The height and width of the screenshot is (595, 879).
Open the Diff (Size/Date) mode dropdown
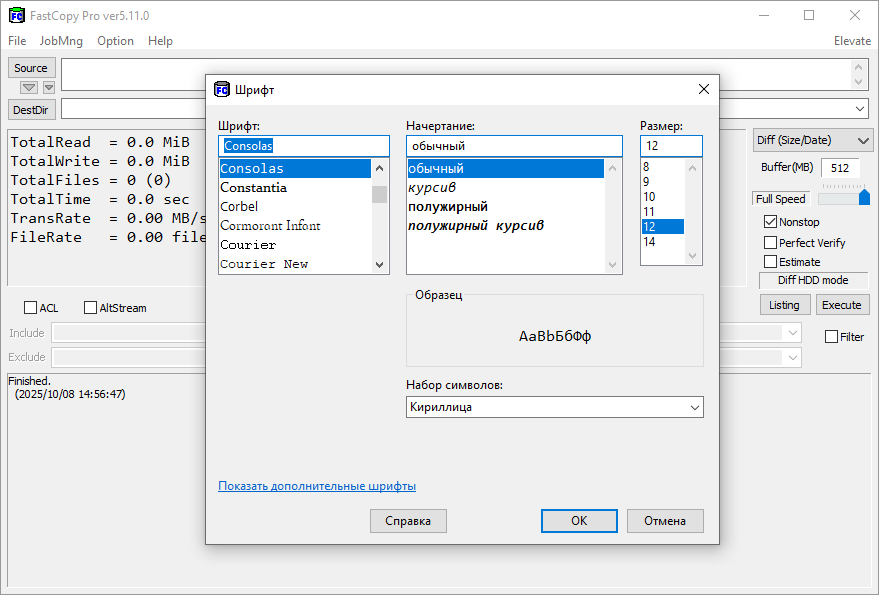point(812,141)
